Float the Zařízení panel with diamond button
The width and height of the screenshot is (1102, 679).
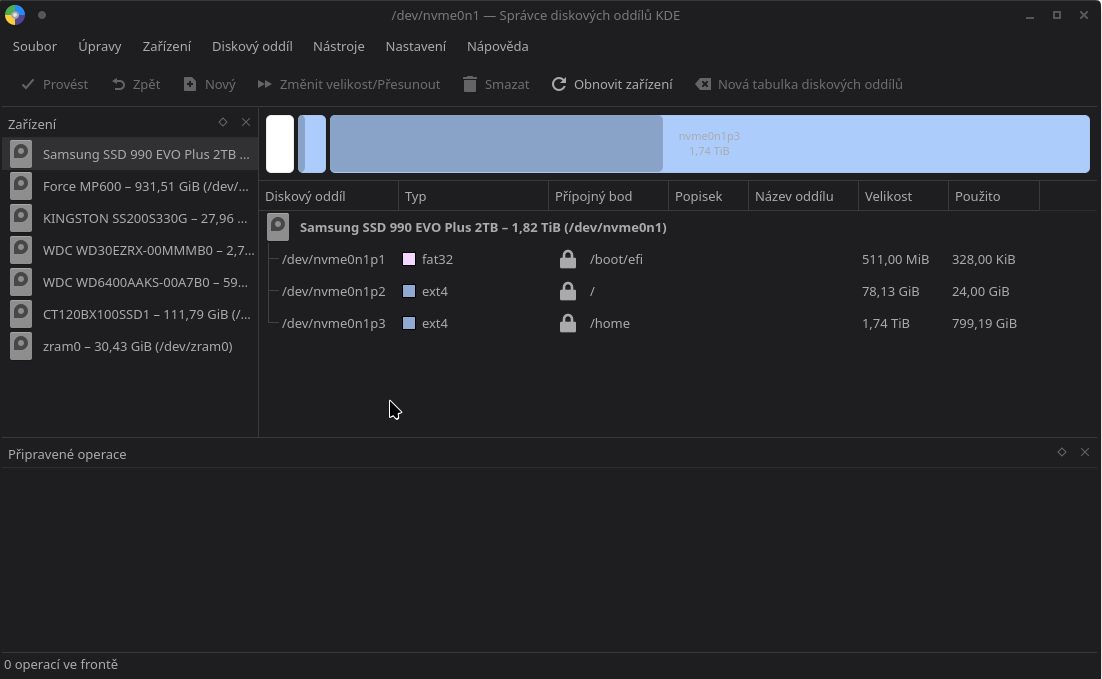(x=223, y=122)
